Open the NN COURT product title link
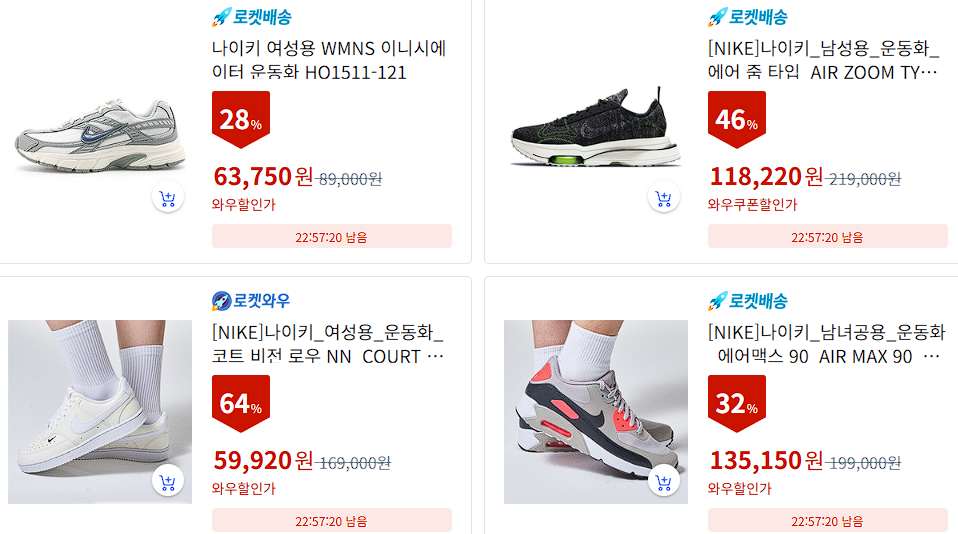 [x=327, y=344]
